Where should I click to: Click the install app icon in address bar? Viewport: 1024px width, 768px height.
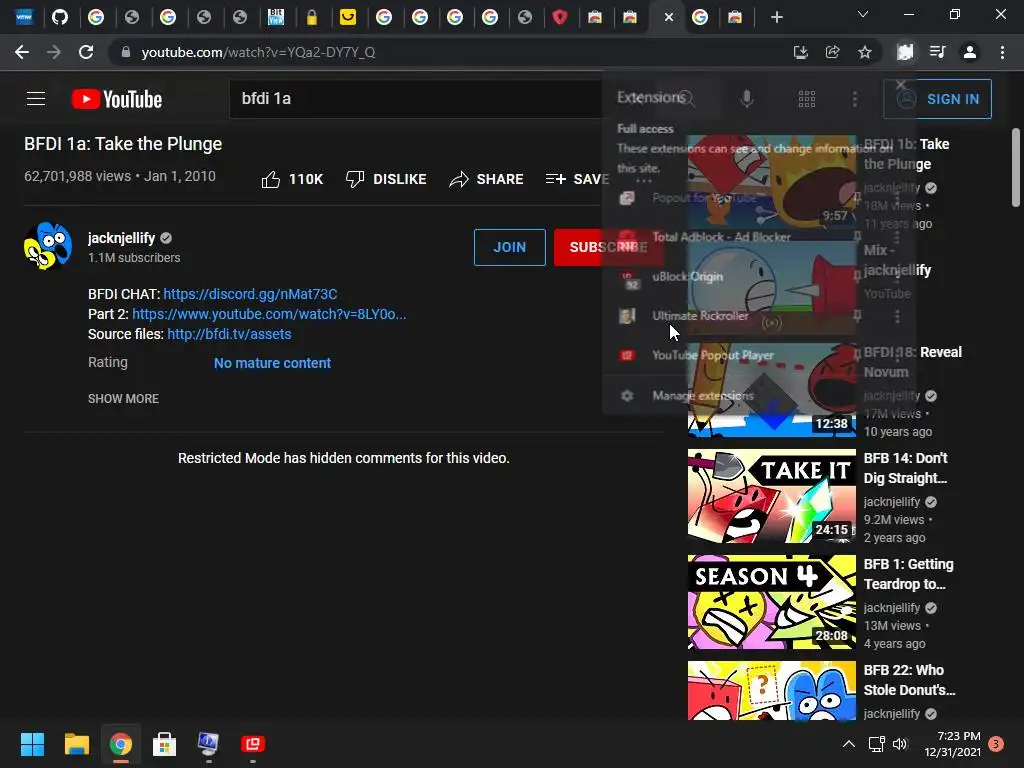pyautogui.click(x=801, y=52)
